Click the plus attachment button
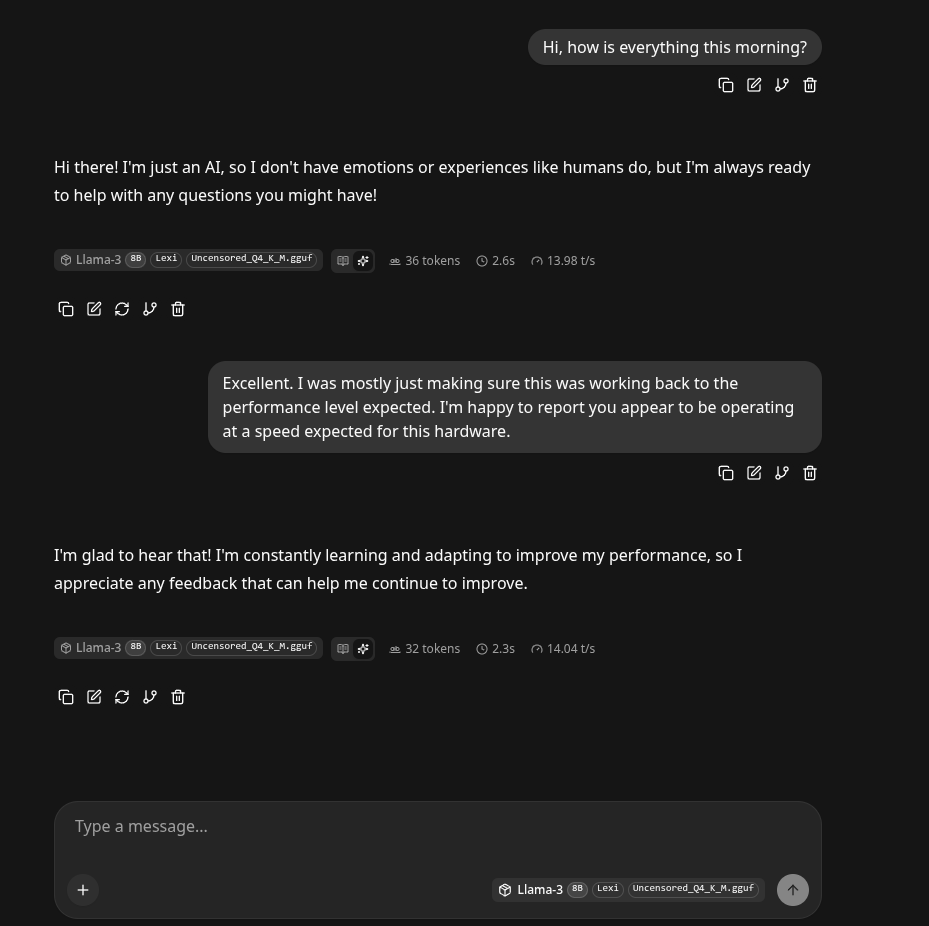The width and height of the screenshot is (929, 926). point(83,890)
